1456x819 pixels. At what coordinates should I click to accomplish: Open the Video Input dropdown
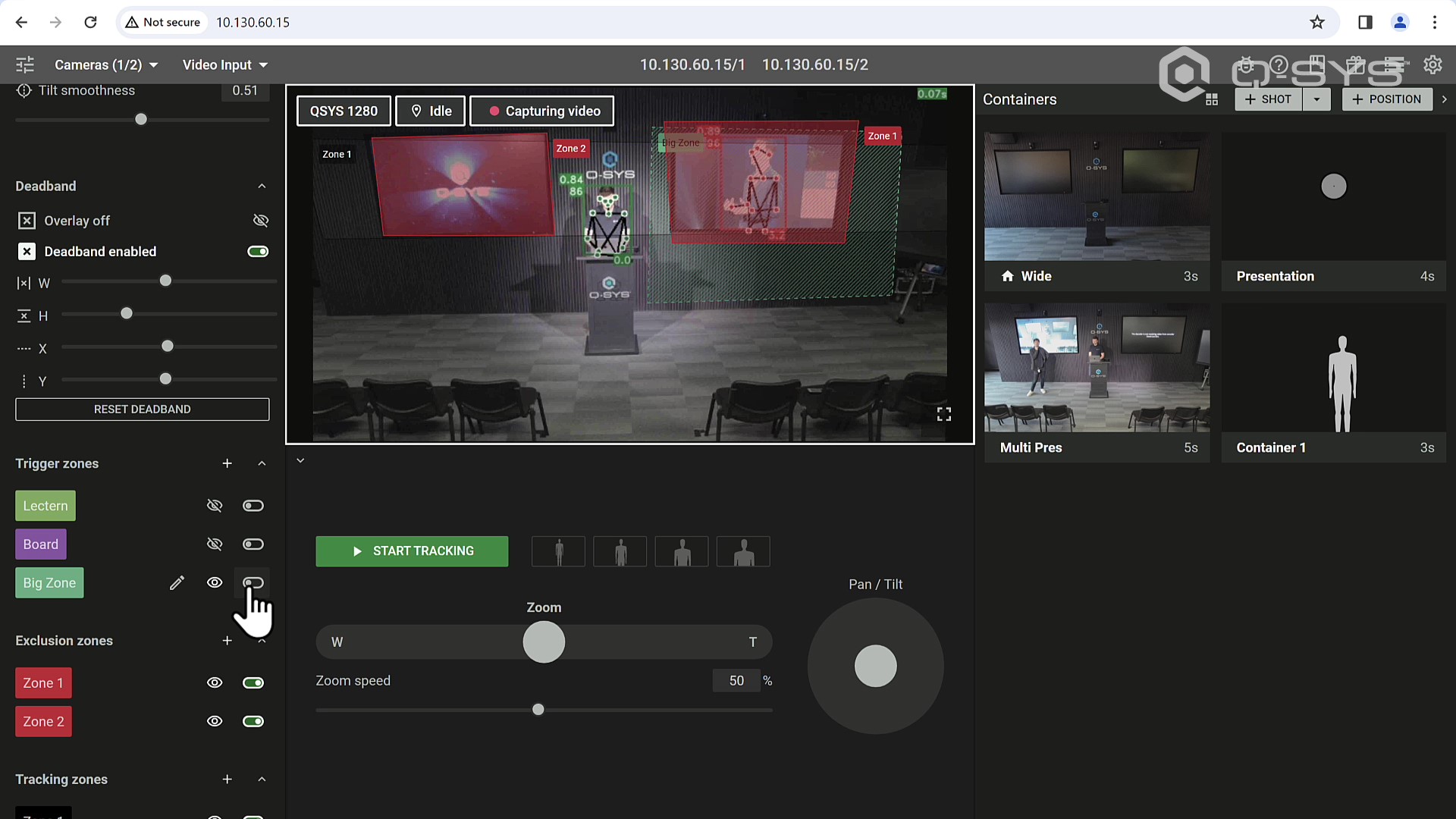click(x=225, y=64)
